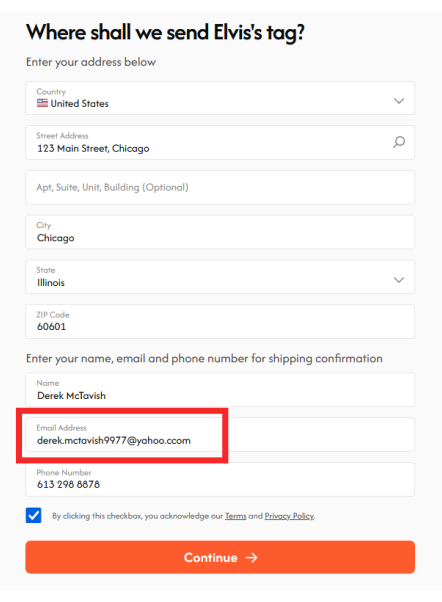Click the arrow icon on the Continue button

pos(252,557)
